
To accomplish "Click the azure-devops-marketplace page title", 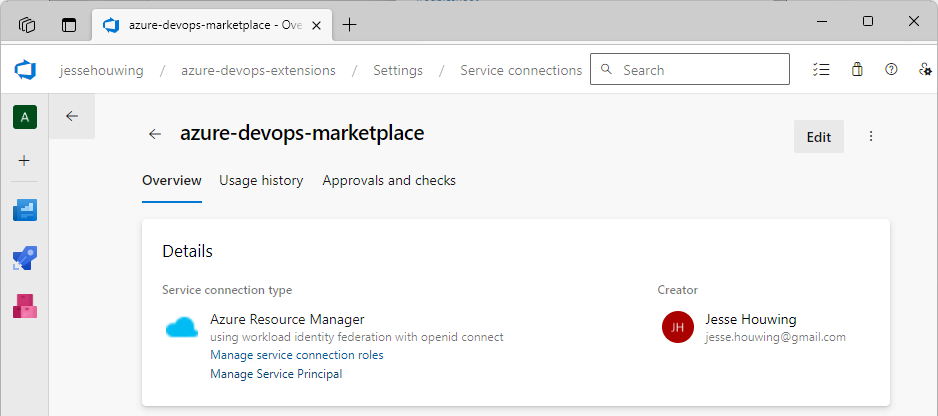I will (x=302, y=133).
